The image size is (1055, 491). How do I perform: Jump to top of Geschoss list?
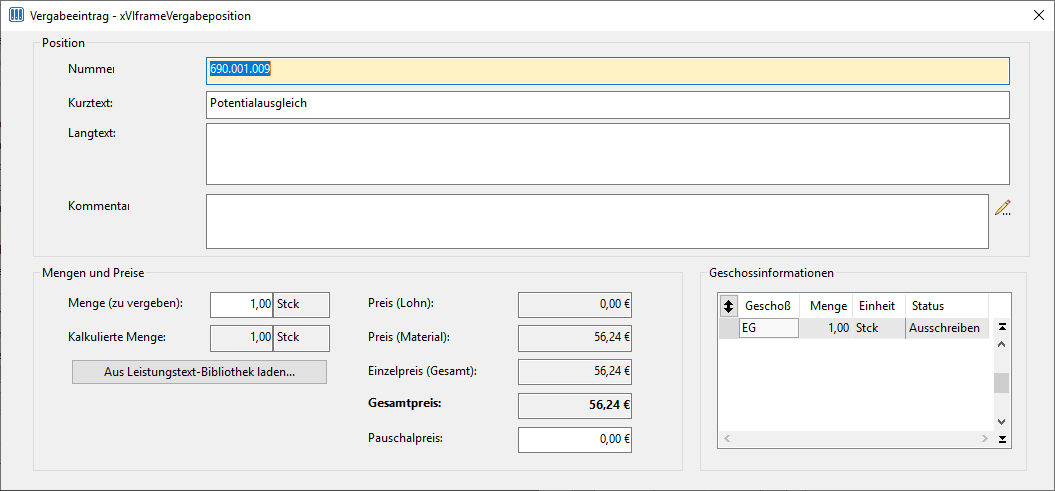[x=1002, y=327]
